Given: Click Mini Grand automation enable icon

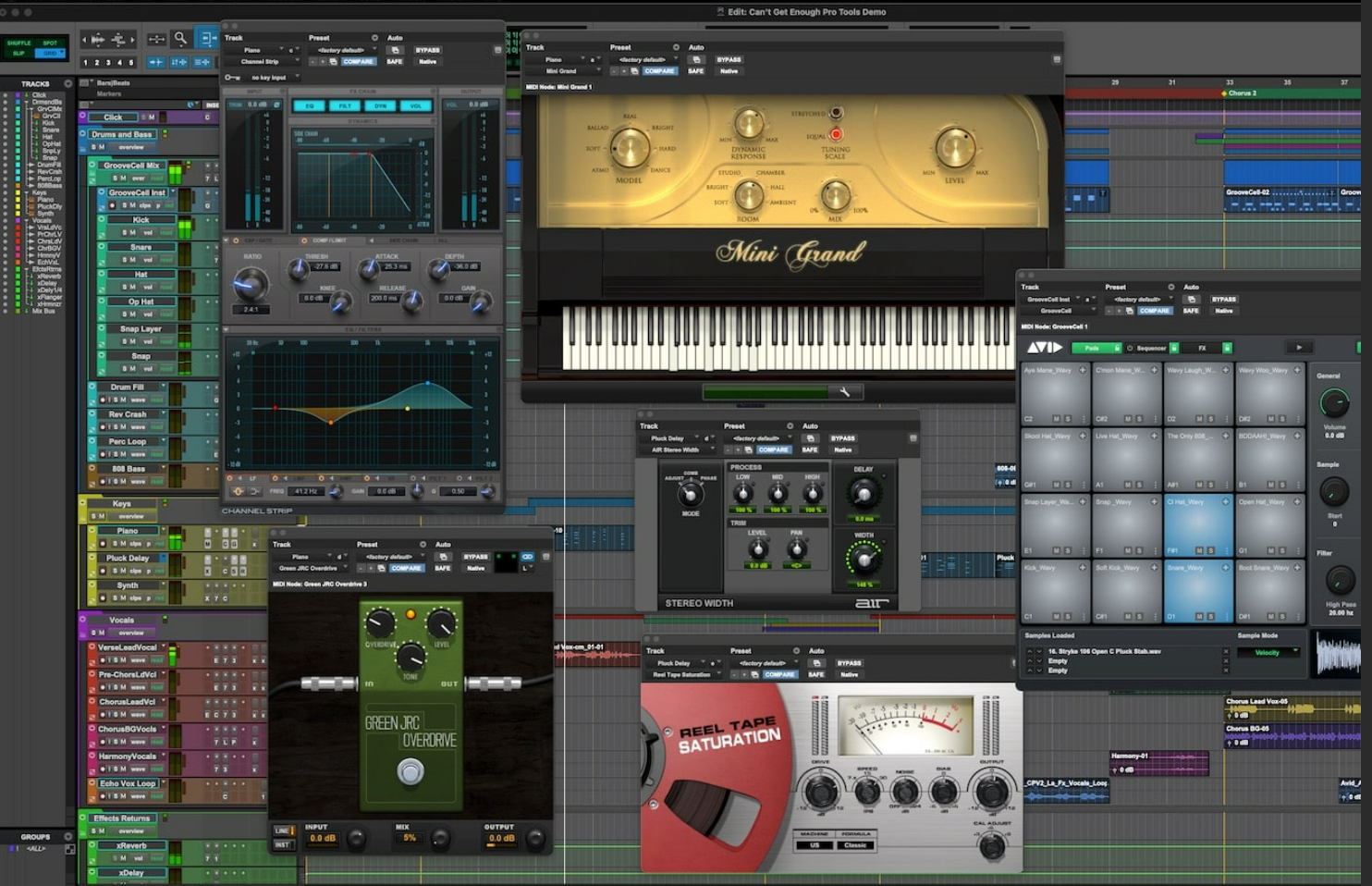Looking at the screenshot, I should click(x=696, y=59).
